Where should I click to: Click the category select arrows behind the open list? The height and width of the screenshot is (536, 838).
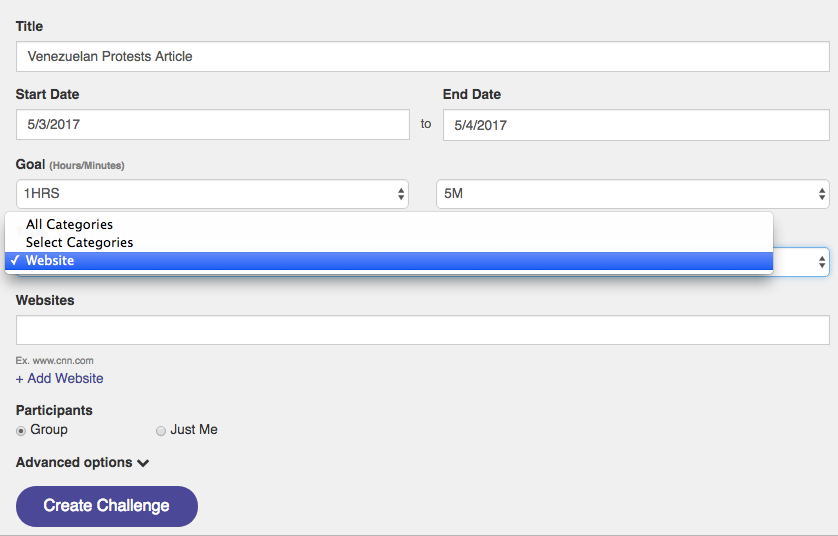click(822, 262)
